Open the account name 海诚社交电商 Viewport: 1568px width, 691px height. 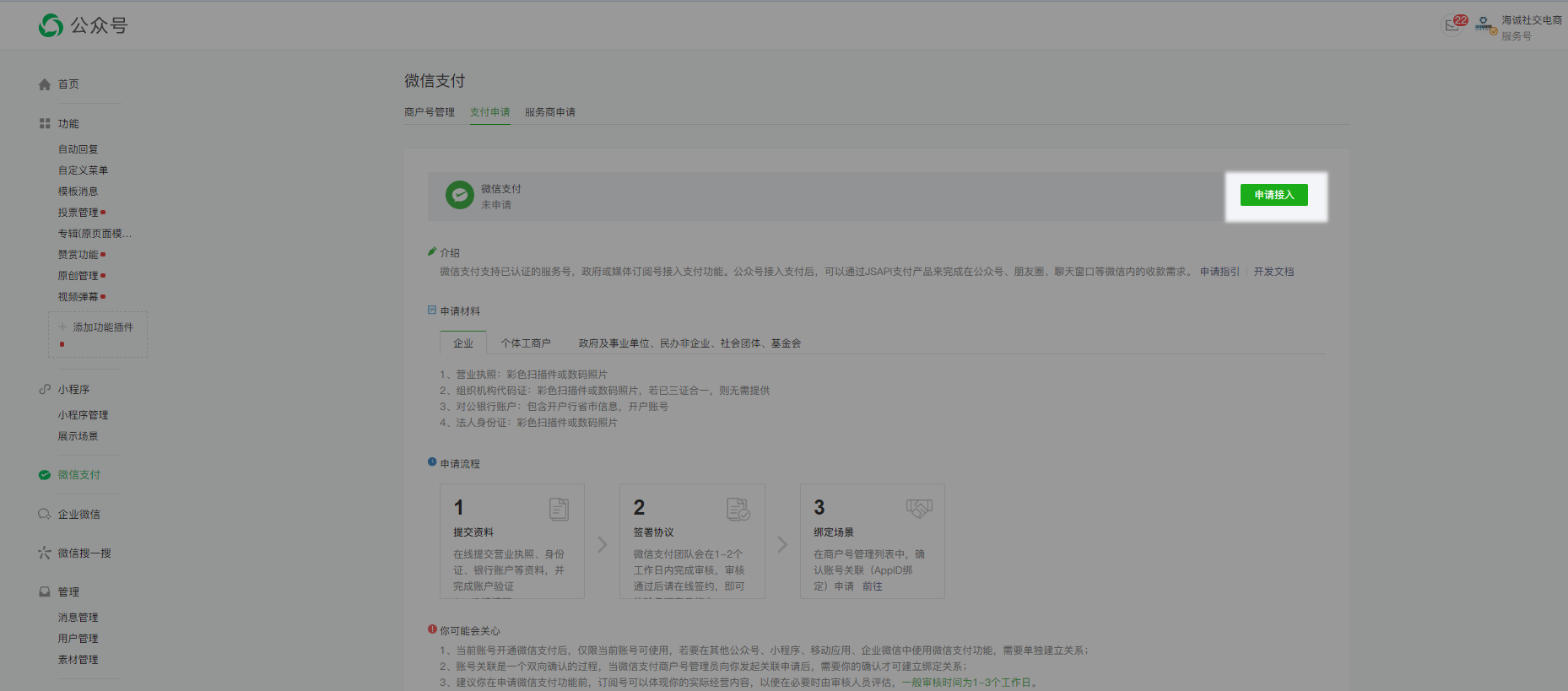pyautogui.click(x=1531, y=20)
